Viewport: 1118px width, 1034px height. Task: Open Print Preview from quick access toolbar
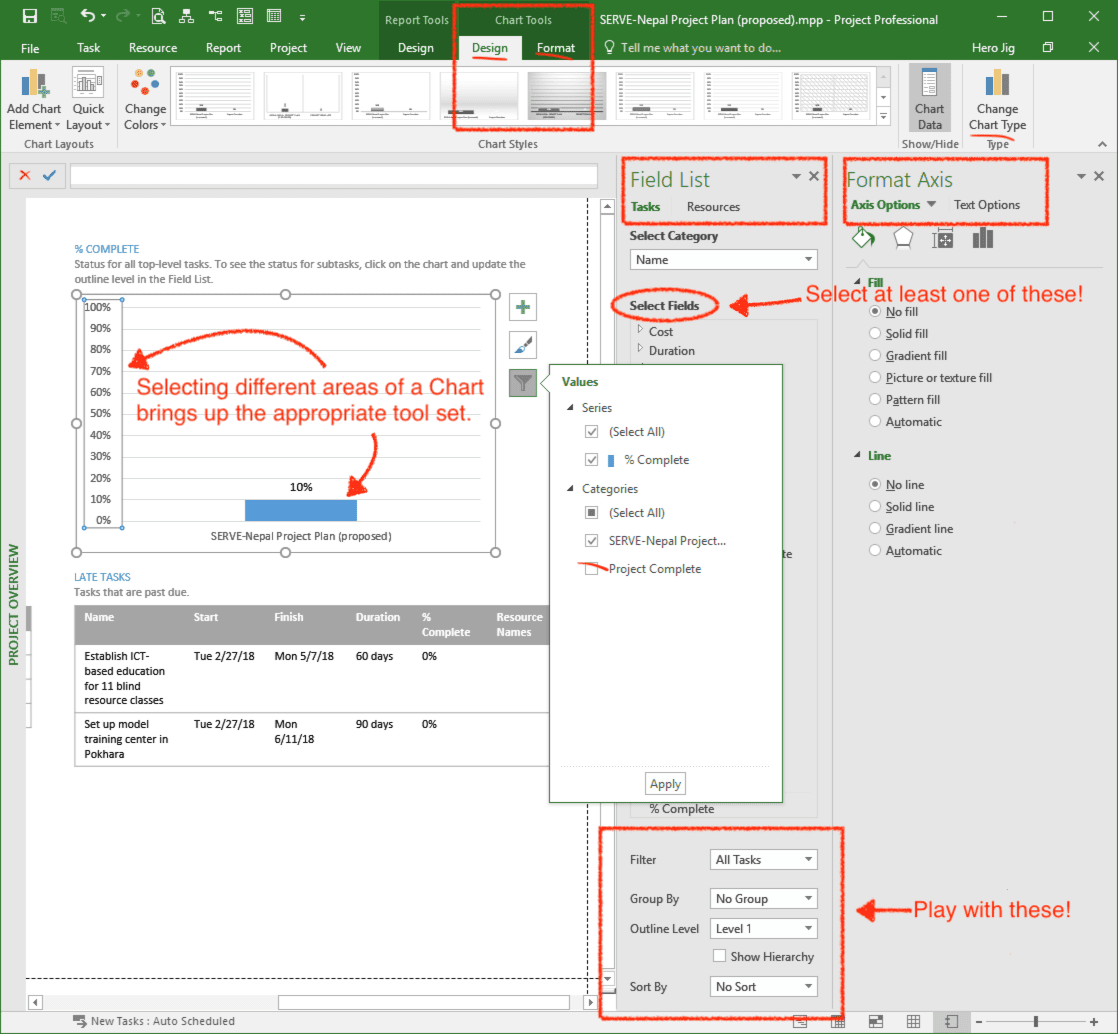coord(158,16)
